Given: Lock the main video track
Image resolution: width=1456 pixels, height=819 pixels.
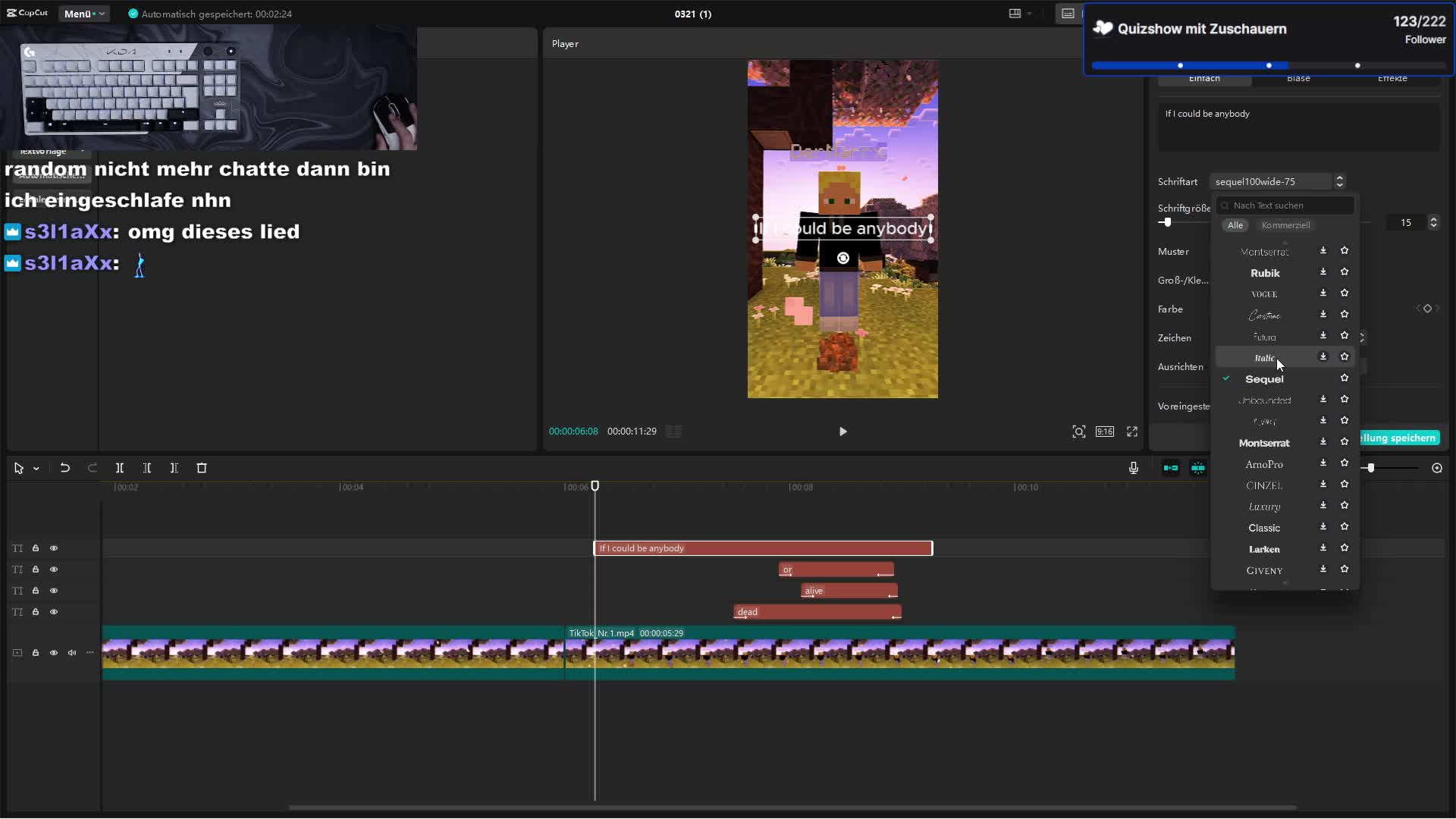Looking at the screenshot, I should pyautogui.click(x=36, y=653).
